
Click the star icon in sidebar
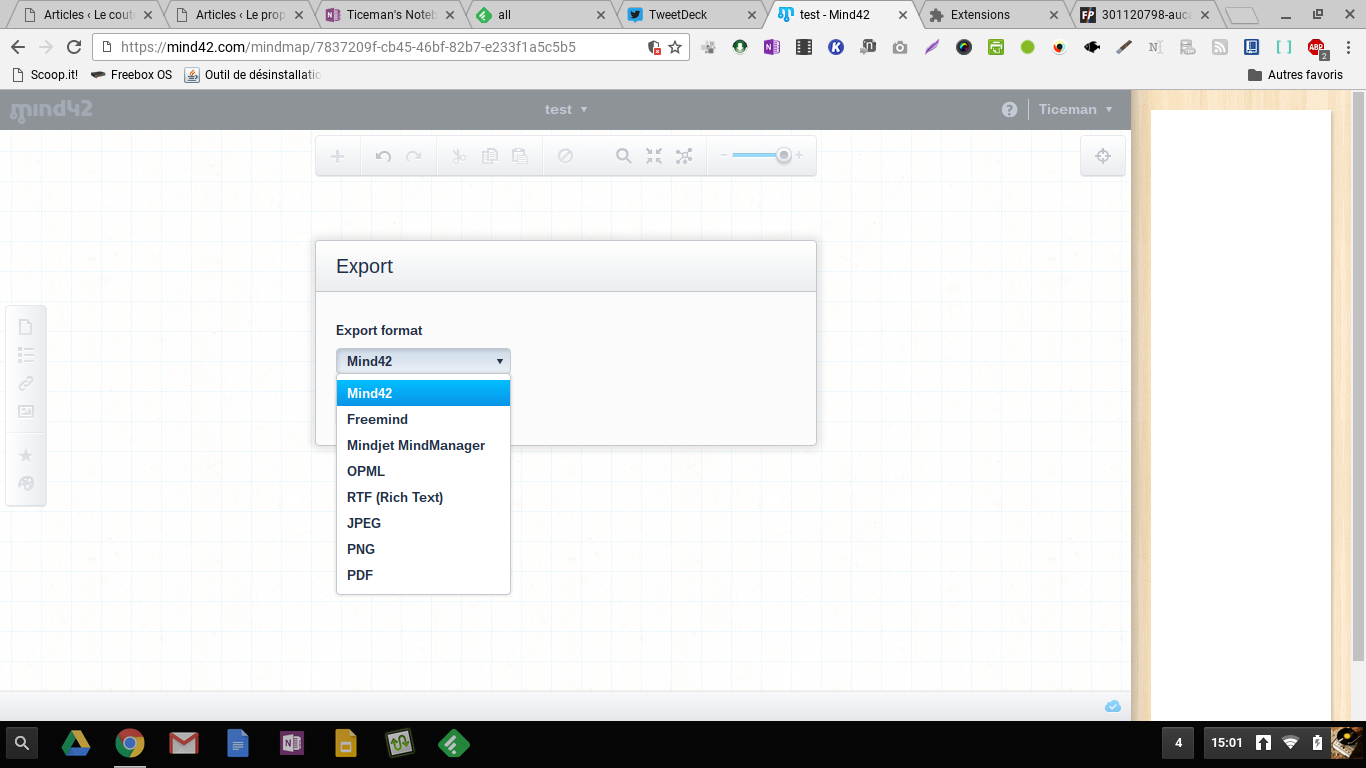26,455
